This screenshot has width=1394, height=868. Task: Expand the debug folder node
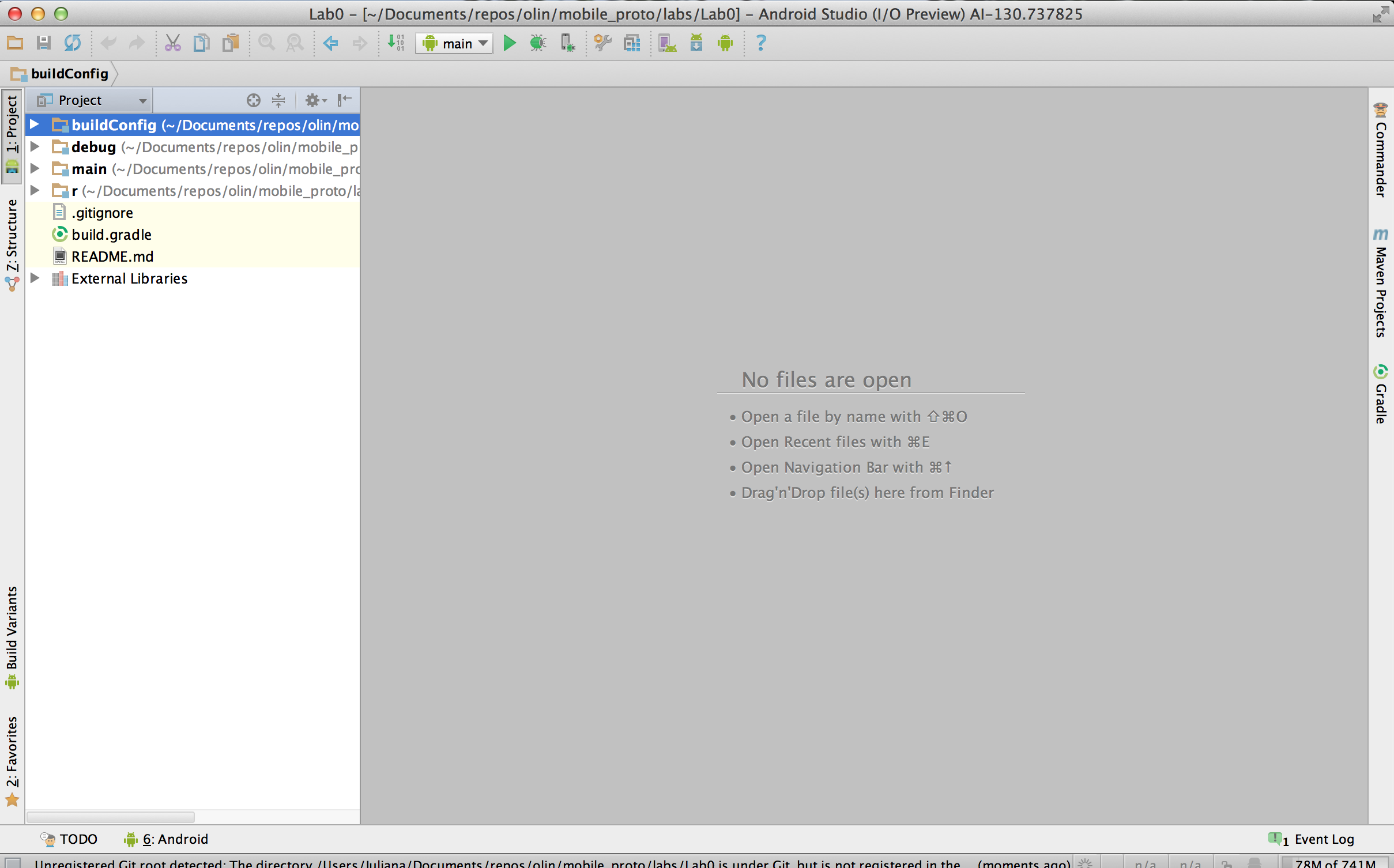[35, 147]
